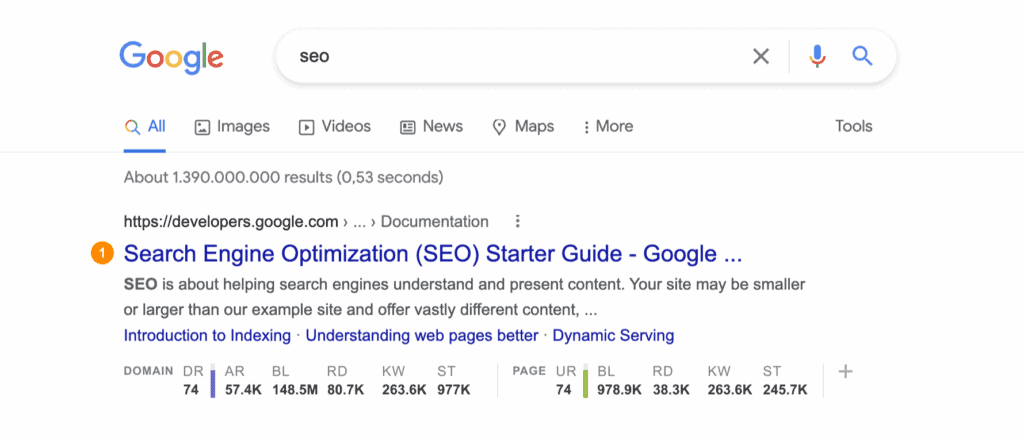Image resolution: width=1024 pixels, height=444 pixels.
Task: Open the News tab
Action: click(431, 127)
